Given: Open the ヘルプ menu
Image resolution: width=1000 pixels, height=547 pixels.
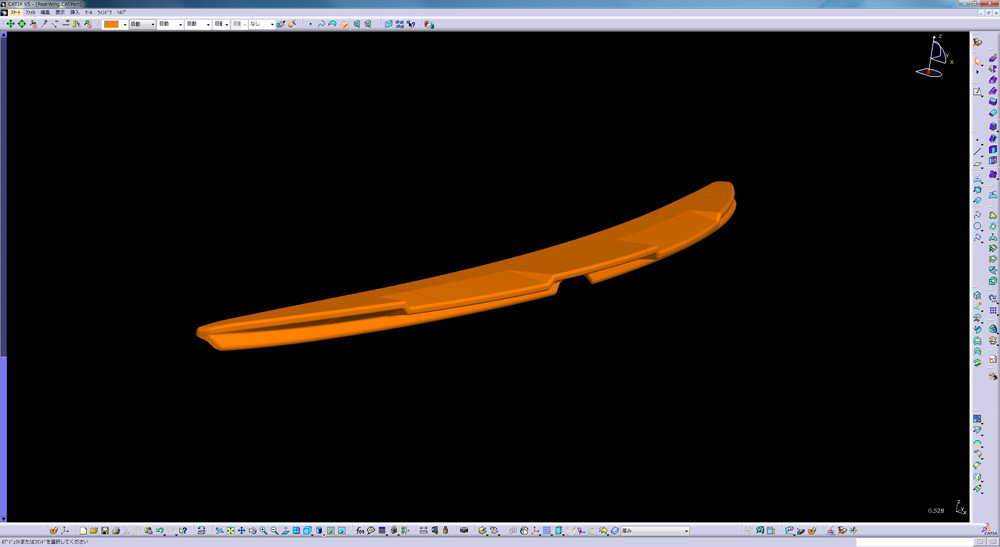Looking at the screenshot, I should (x=121, y=12).
